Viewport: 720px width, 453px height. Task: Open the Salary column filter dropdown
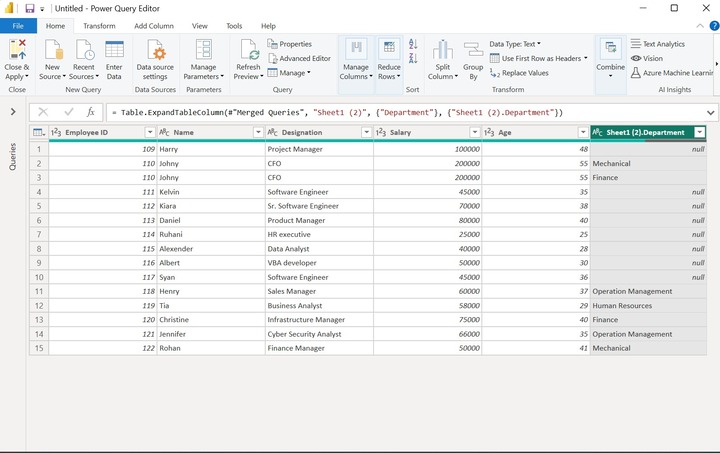[x=474, y=132]
